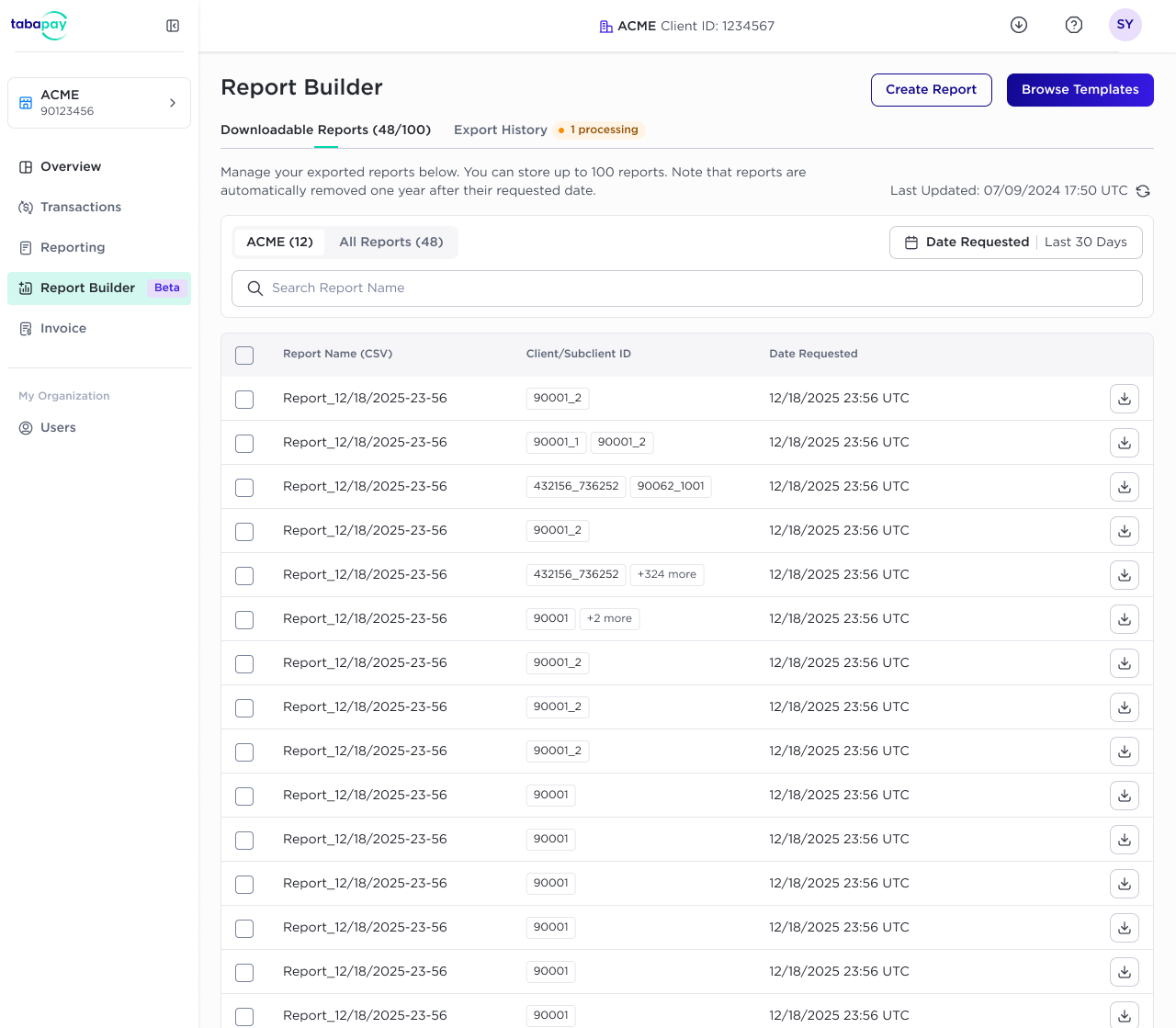The image size is (1176, 1028).
Task: Select the row showing +2 more
Action: point(244,620)
